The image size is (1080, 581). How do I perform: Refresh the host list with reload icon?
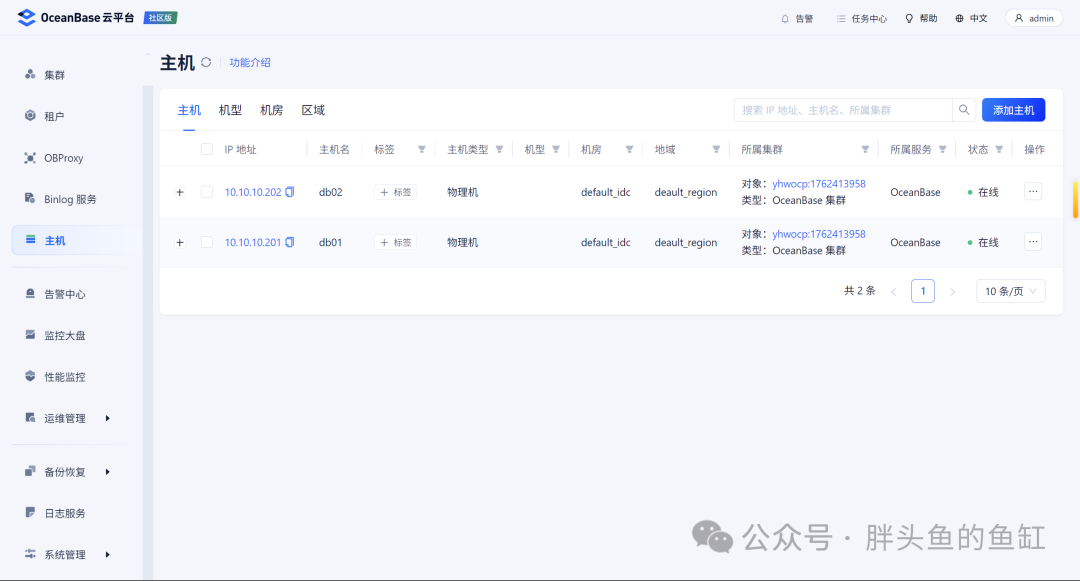(x=206, y=63)
